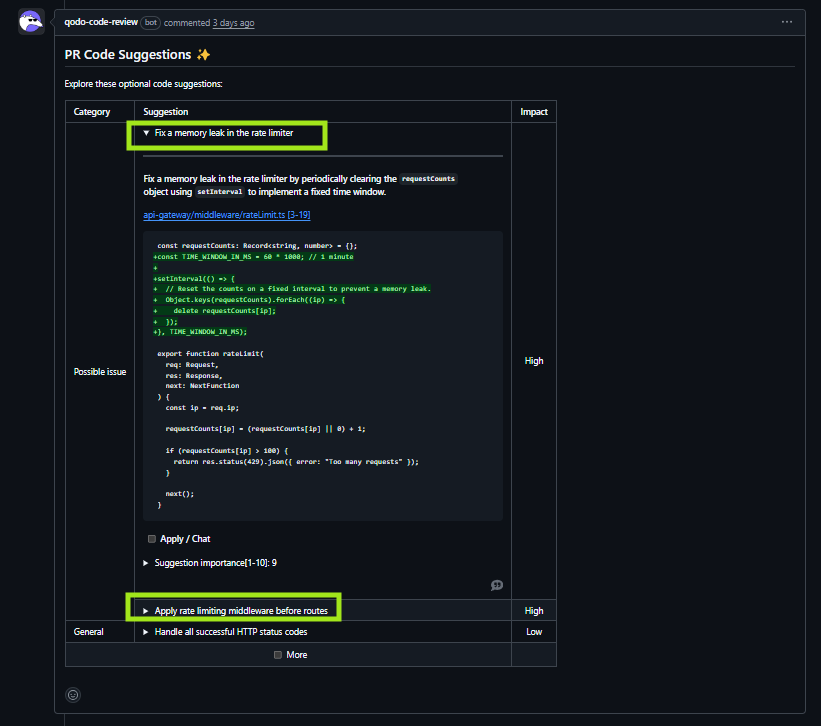Expand 'Suggestion importance[1-10]: 9'

210,563
